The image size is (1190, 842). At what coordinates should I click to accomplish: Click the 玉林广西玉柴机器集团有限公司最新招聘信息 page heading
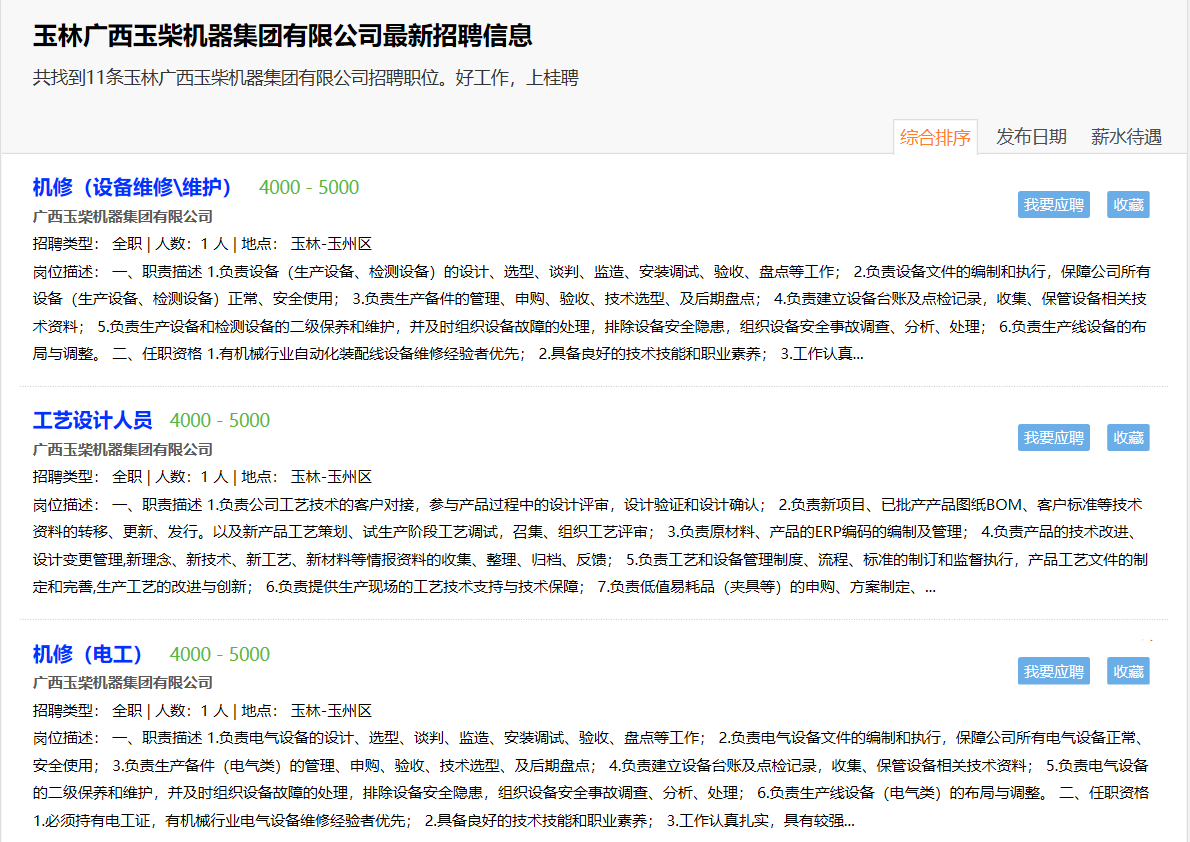tap(283, 37)
